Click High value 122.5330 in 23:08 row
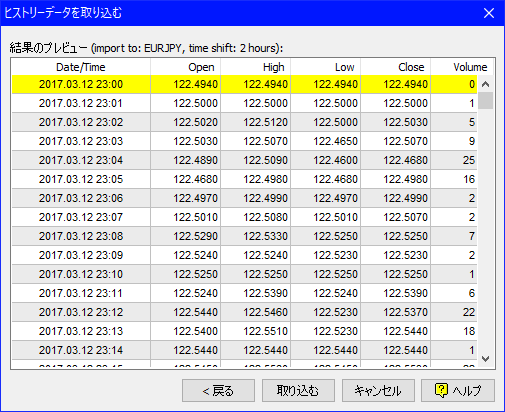This screenshot has height=412, width=505. [x=265, y=236]
